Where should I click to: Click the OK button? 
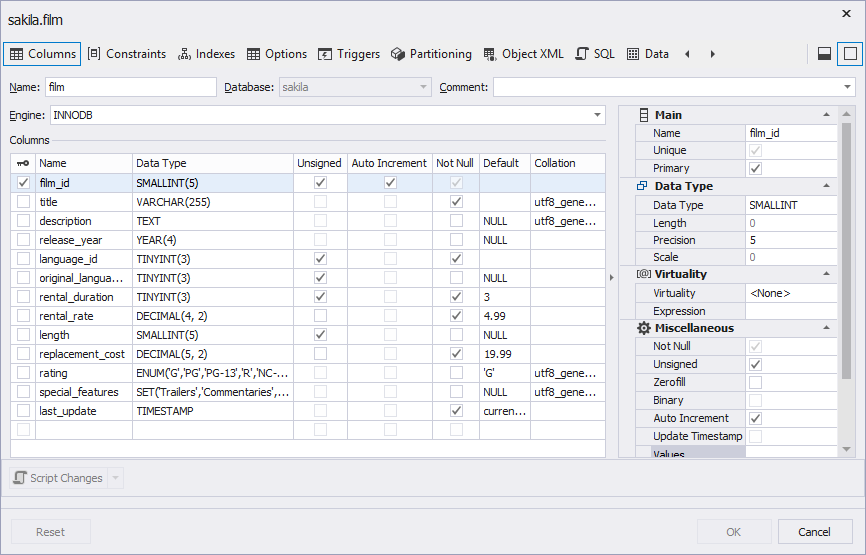[x=733, y=532]
